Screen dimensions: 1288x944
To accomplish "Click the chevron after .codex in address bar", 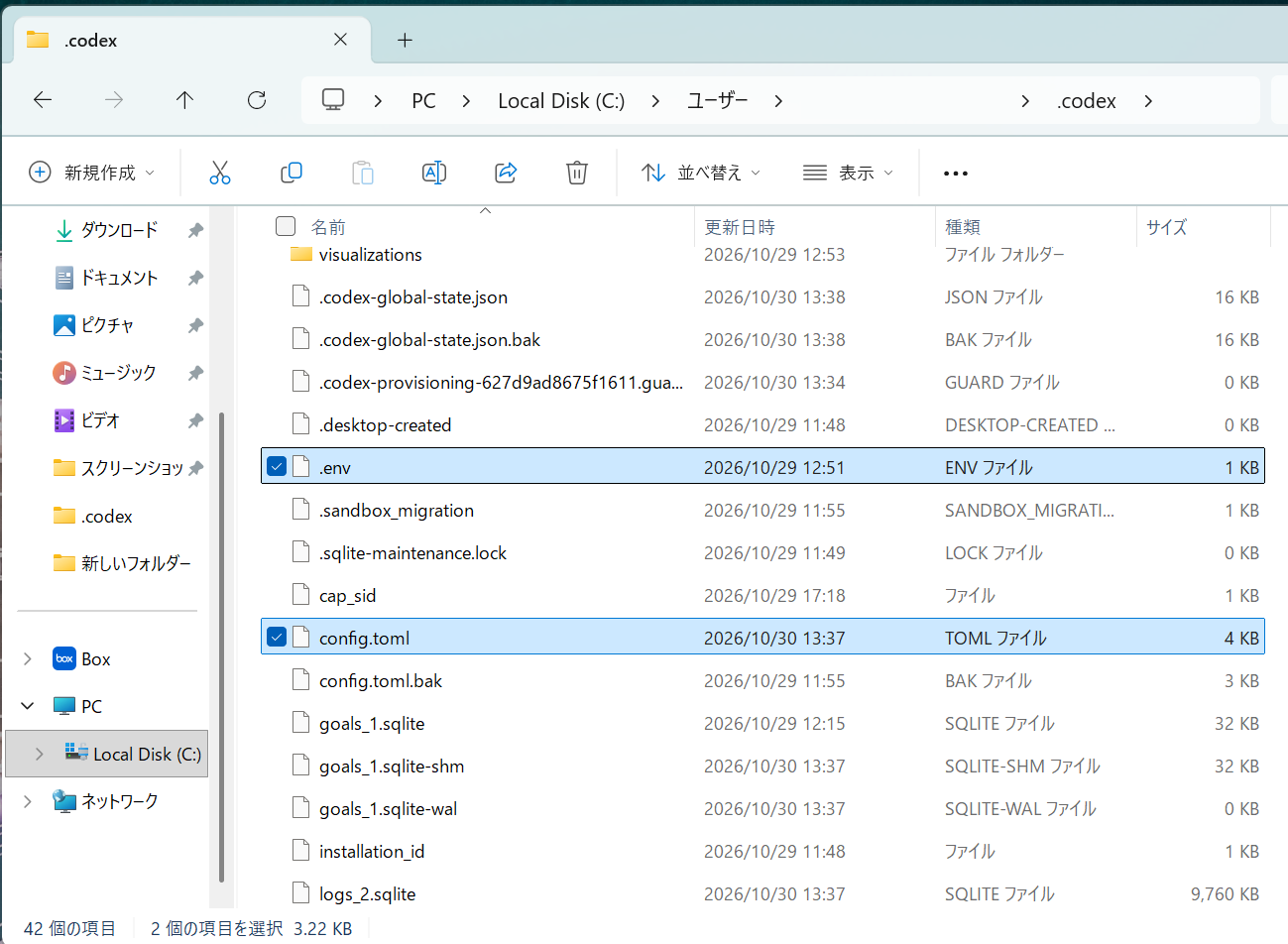I will coord(1148,101).
